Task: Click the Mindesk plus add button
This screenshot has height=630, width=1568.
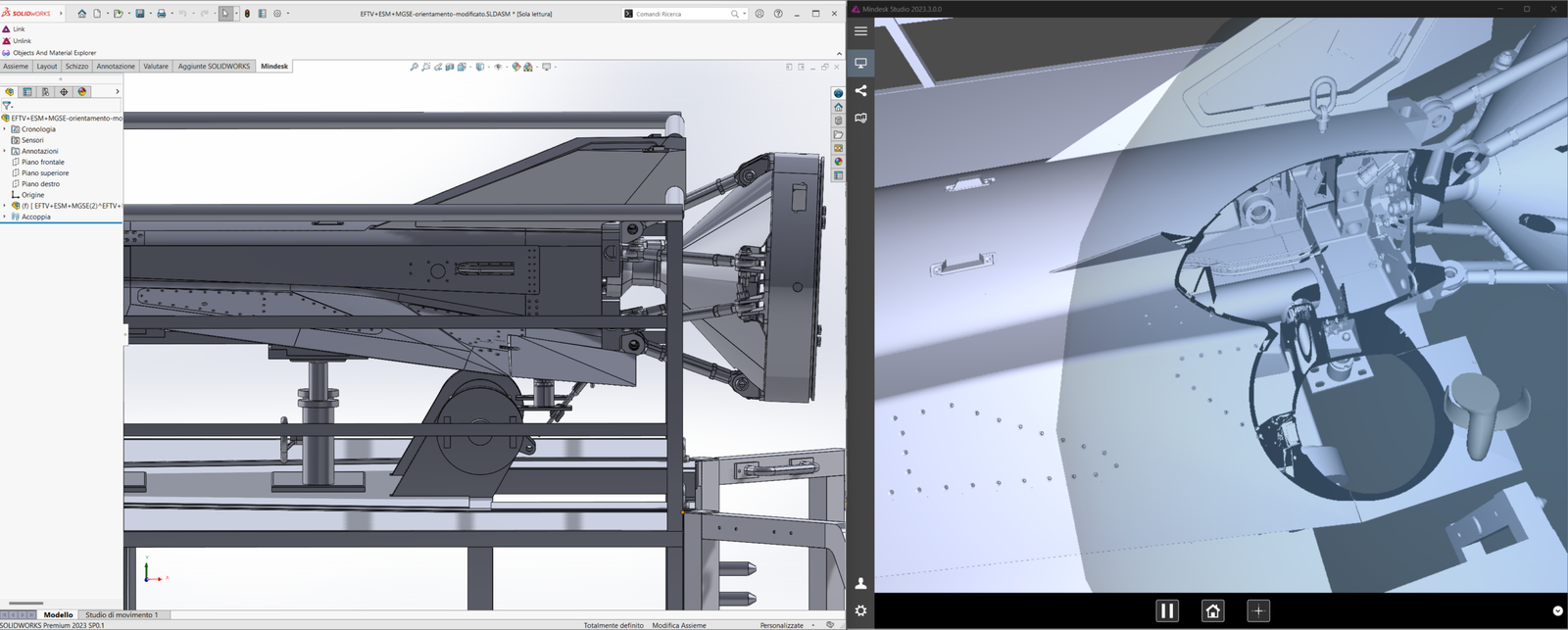Action: click(1258, 610)
